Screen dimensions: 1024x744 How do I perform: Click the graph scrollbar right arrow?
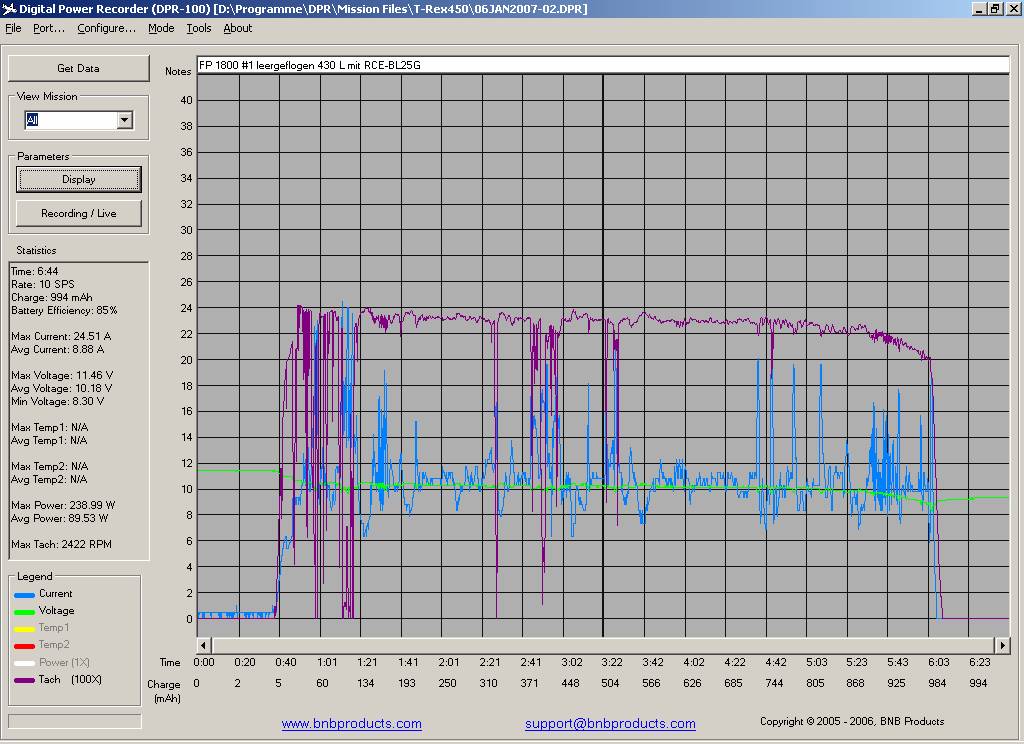(1002, 645)
